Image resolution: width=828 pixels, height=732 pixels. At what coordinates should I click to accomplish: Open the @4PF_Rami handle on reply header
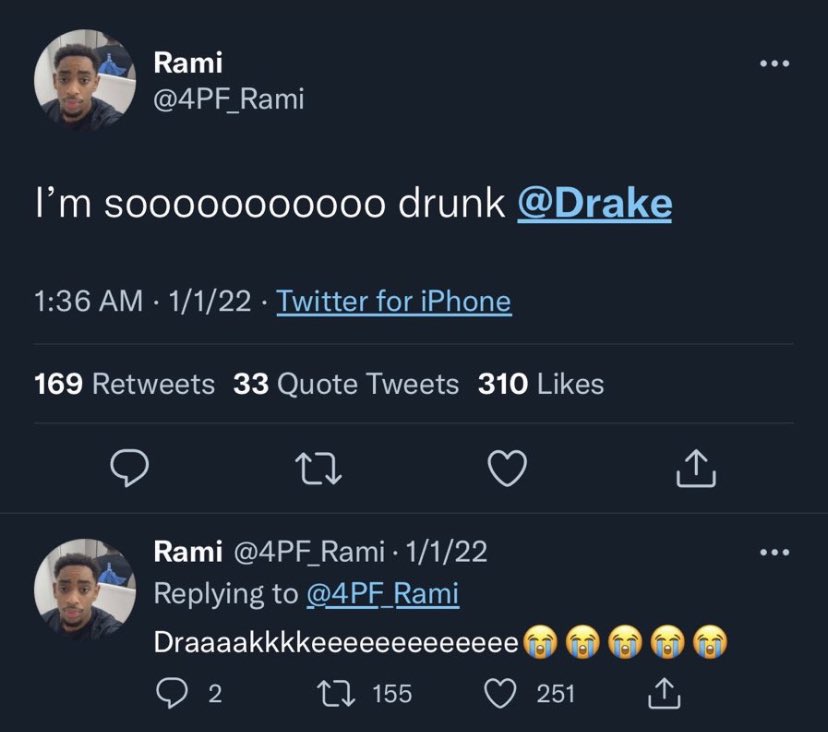[x=308, y=552]
